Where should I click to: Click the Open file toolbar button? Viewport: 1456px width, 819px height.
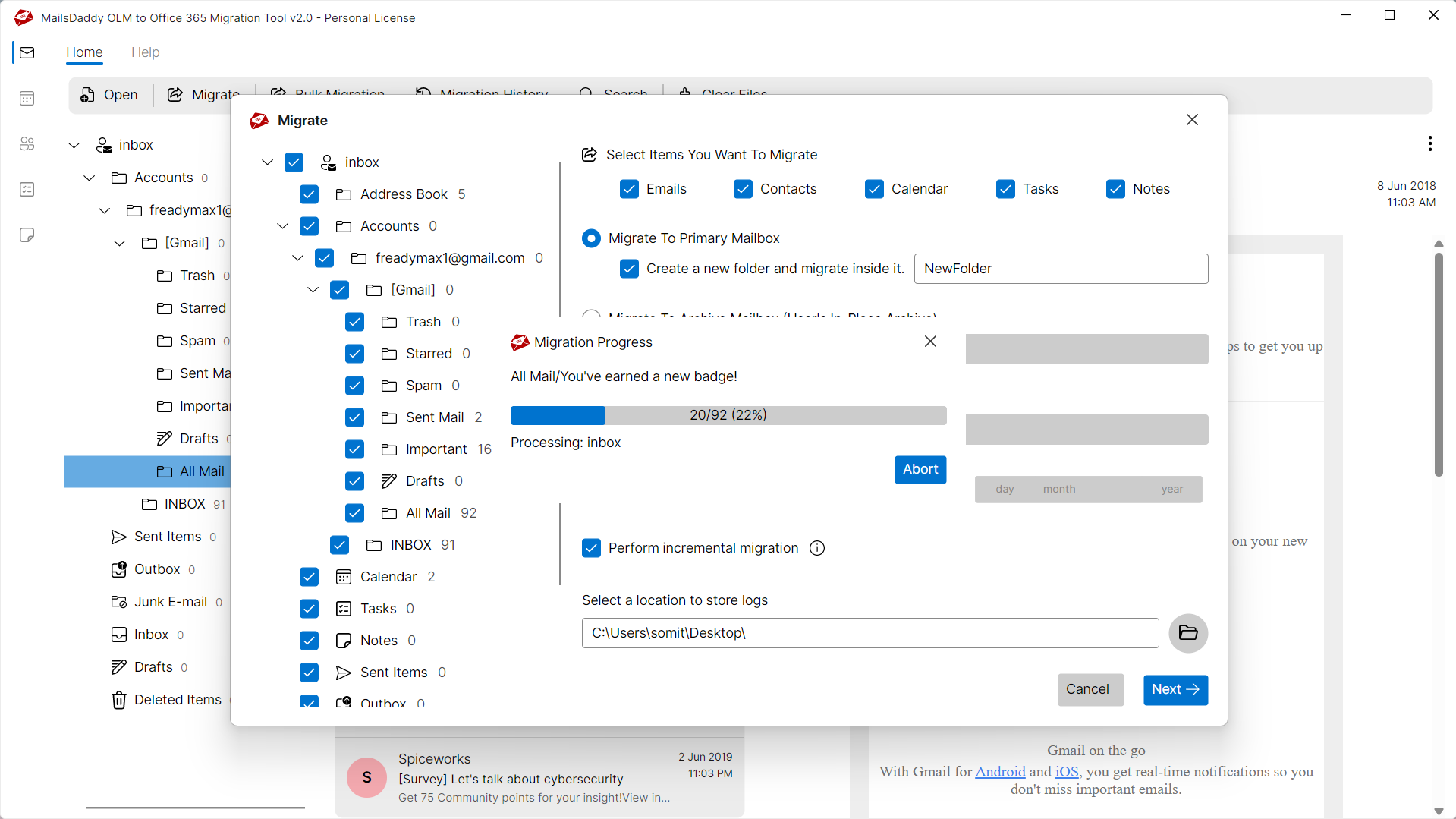[x=109, y=95]
